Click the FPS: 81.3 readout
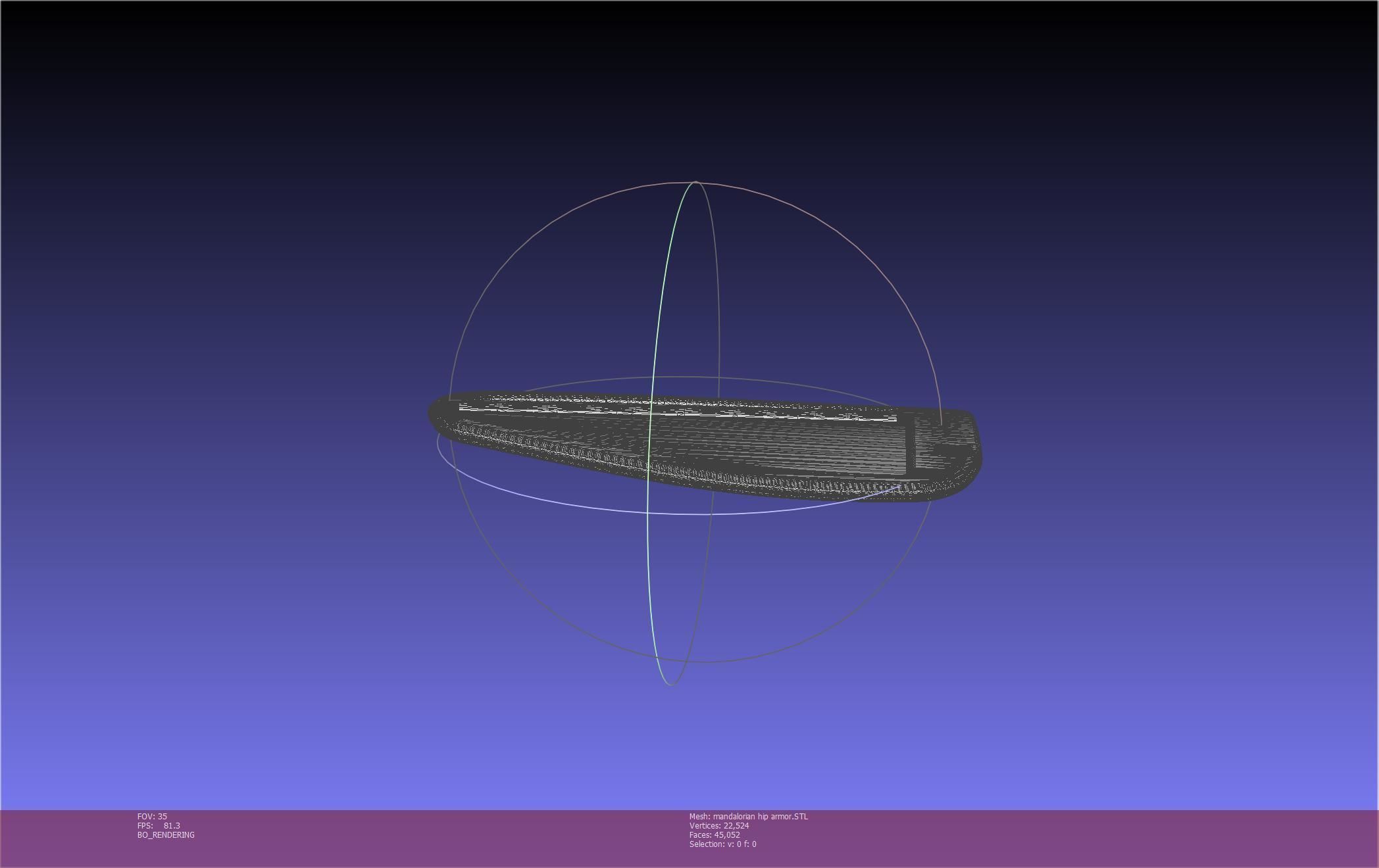Screen dimensions: 1379x868 click(159, 825)
